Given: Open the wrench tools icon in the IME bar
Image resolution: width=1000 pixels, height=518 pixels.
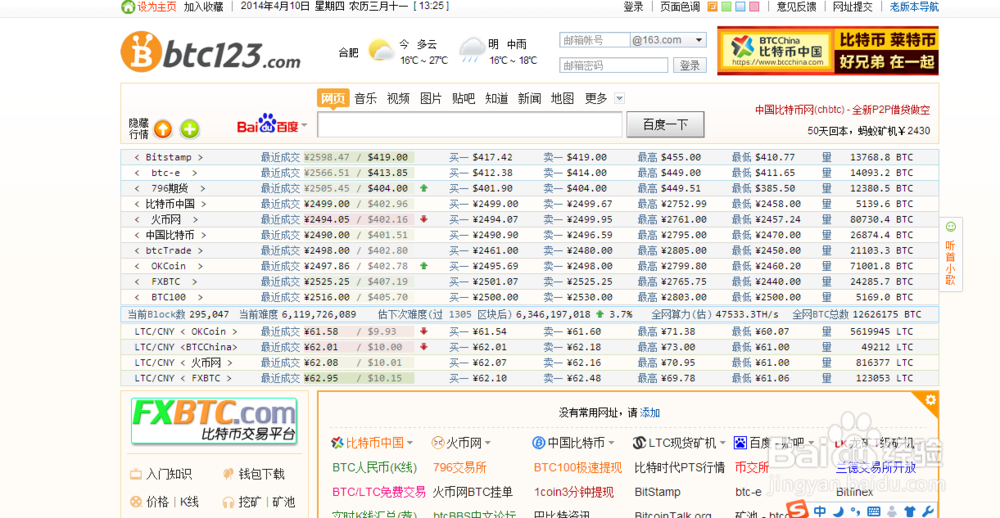Looking at the screenshot, I should coord(928,512).
